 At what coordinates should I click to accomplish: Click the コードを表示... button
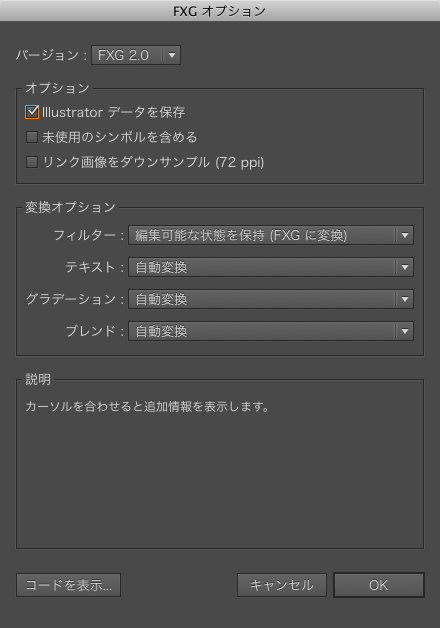click(68, 585)
